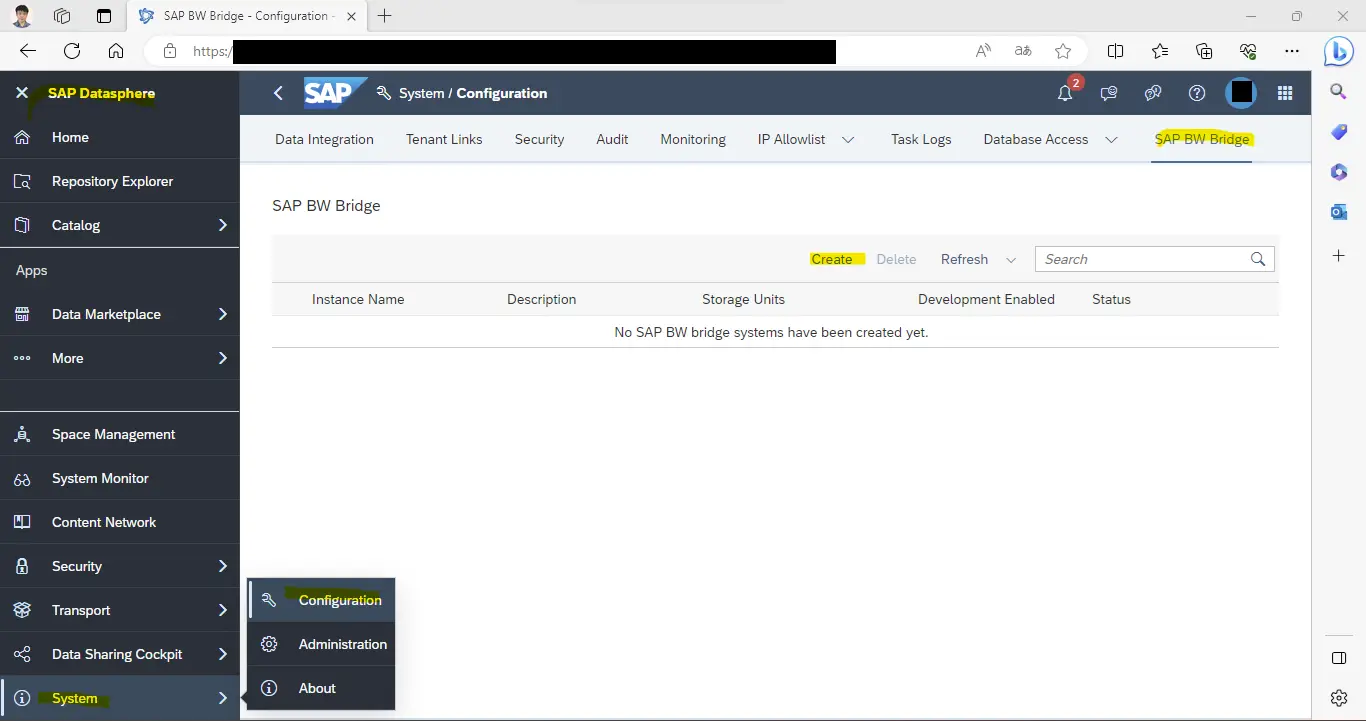Click Configuration wrench icon in submenu
This screenshot has width=1366, height=721.
(x=269, y=600)
